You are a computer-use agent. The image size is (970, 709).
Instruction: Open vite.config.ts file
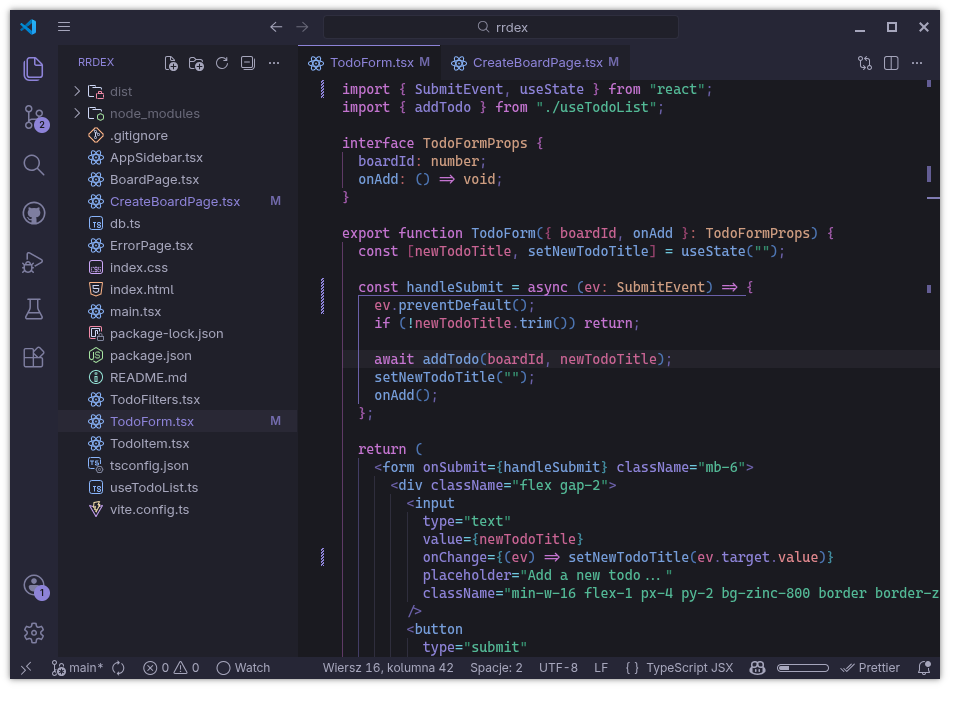point(178,510)
